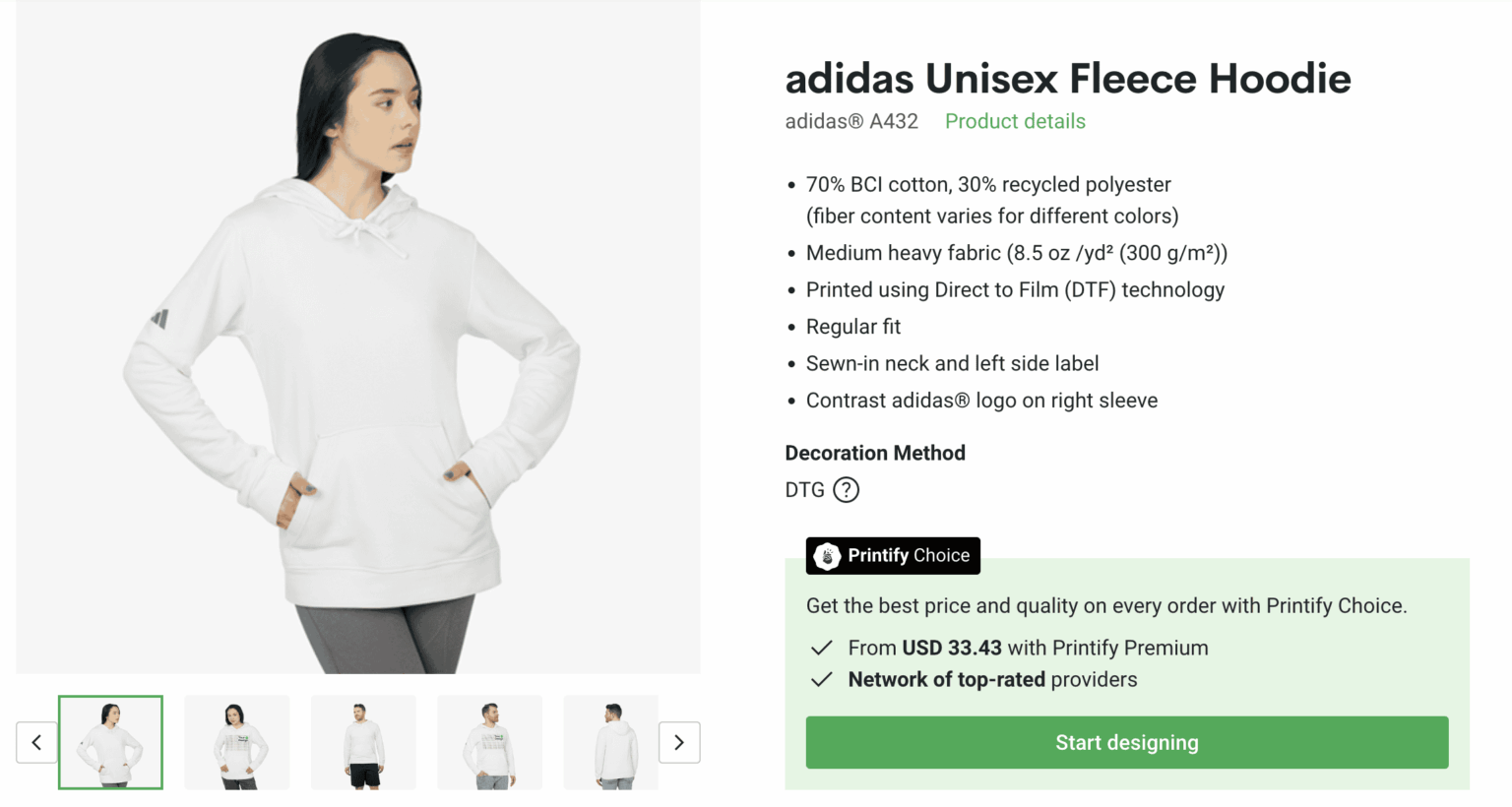Click the Decoration Method heading

(874, 453)
